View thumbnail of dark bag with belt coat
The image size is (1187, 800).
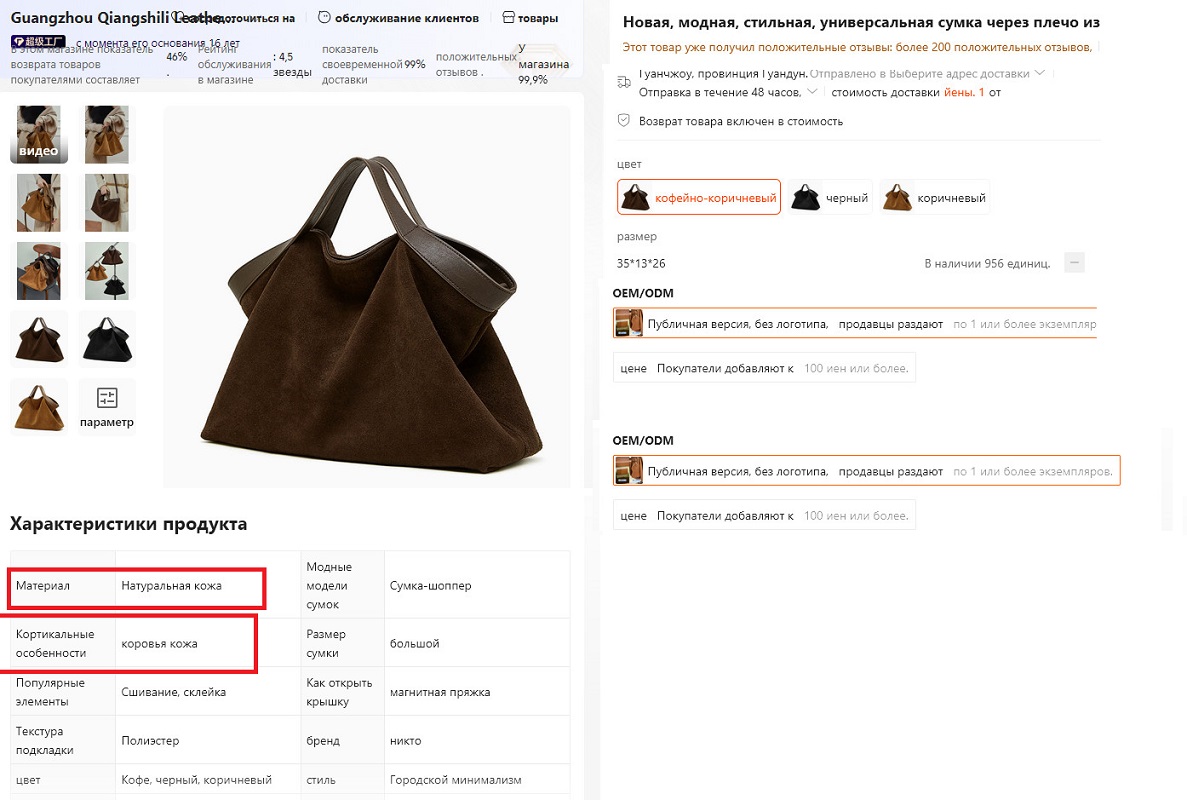tap(107, 202)
